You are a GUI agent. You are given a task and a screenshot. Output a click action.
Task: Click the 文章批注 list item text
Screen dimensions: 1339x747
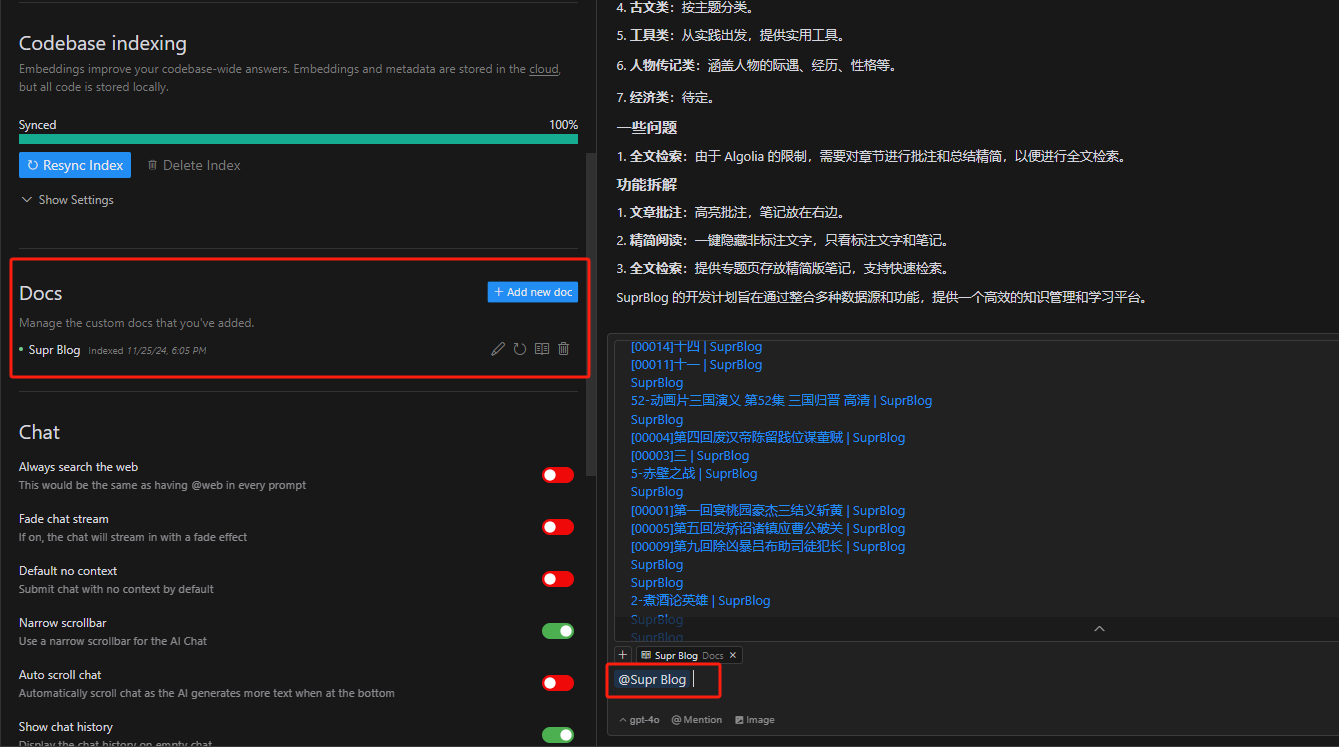click(733, 213)
